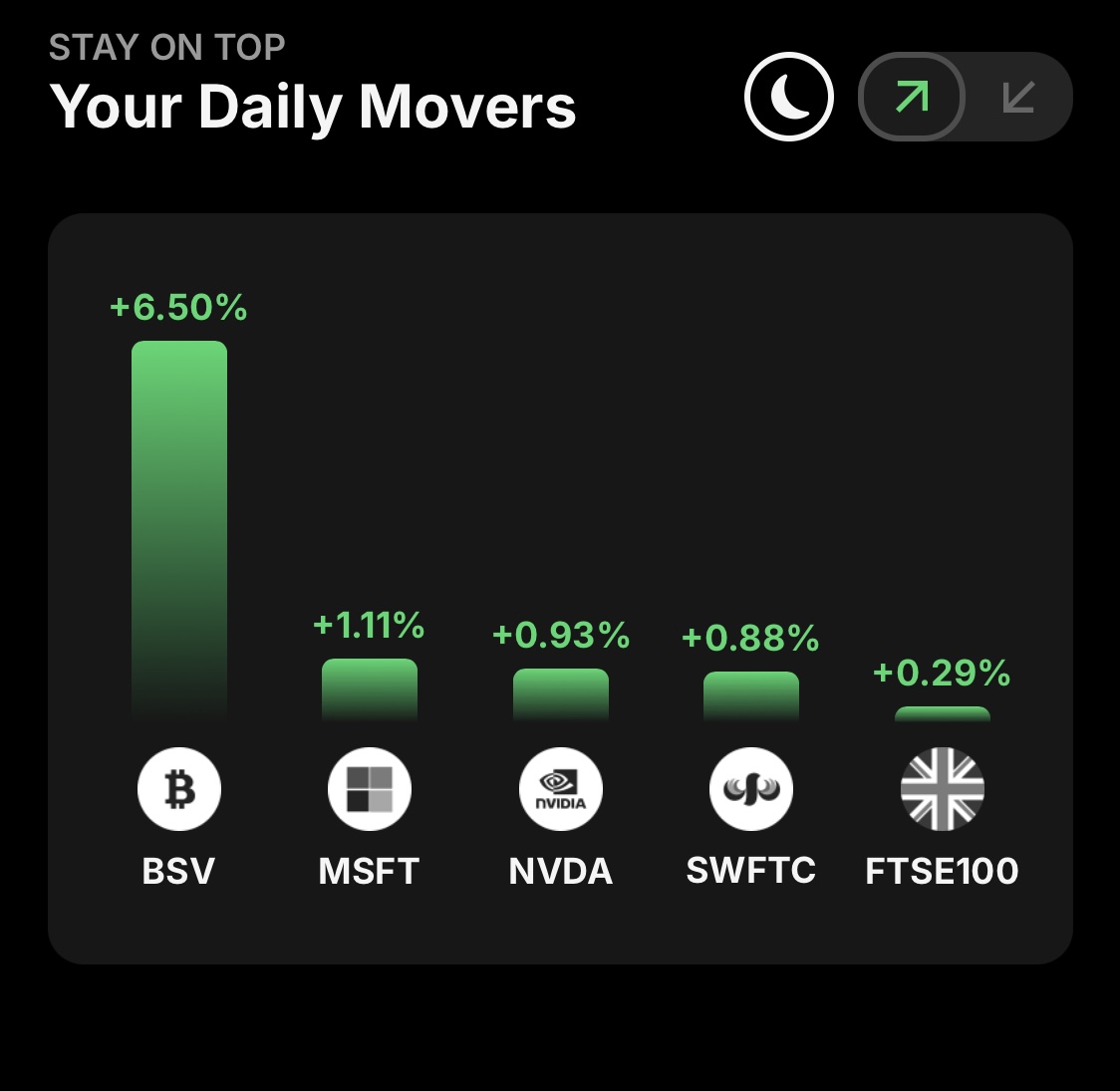Select the gainers up-arrow toggle

click(912, 97)
